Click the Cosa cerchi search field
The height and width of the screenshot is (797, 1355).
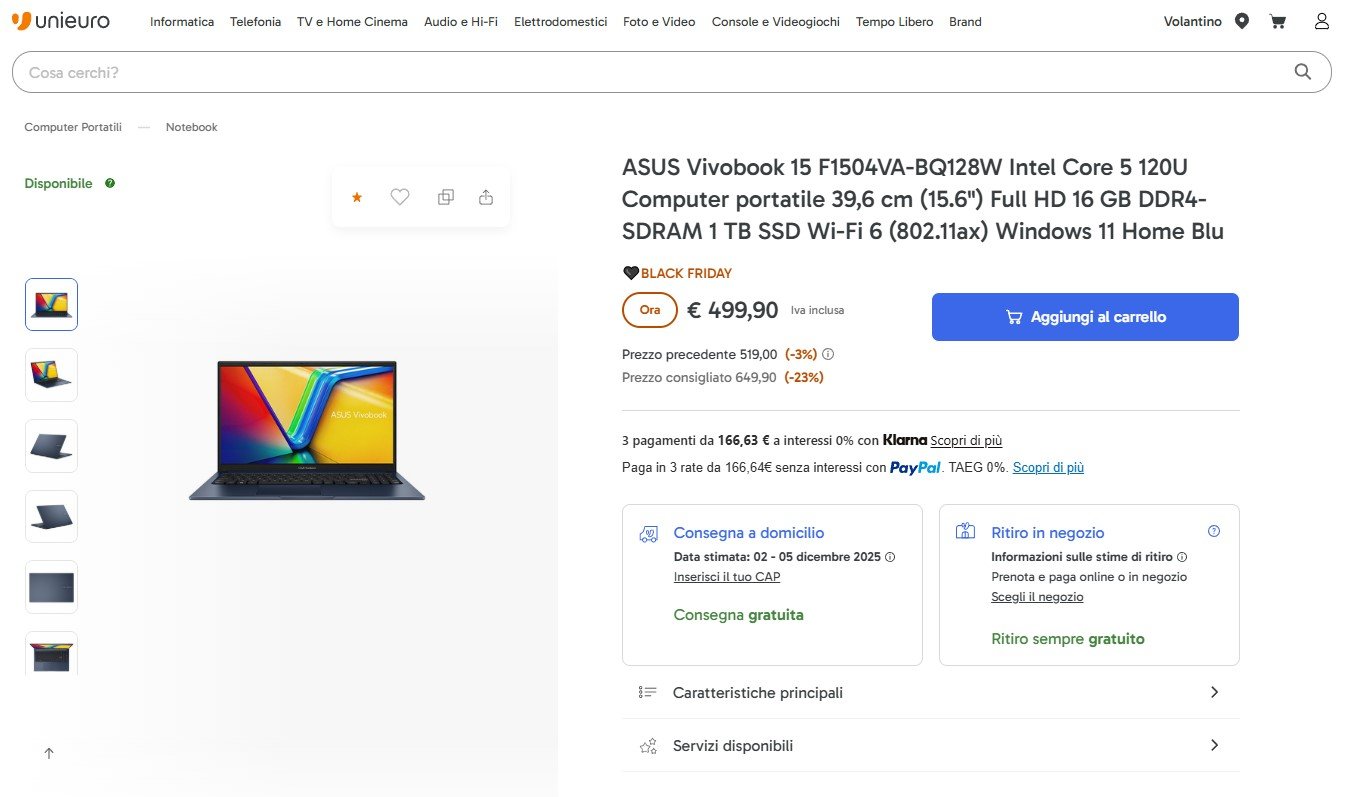[x=650, y=72]
